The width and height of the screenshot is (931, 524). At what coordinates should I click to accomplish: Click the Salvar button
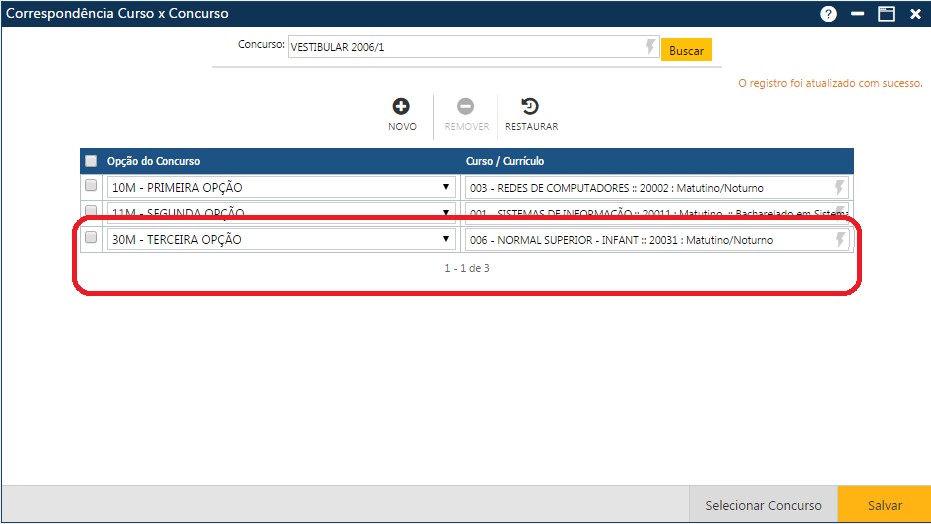884,505
